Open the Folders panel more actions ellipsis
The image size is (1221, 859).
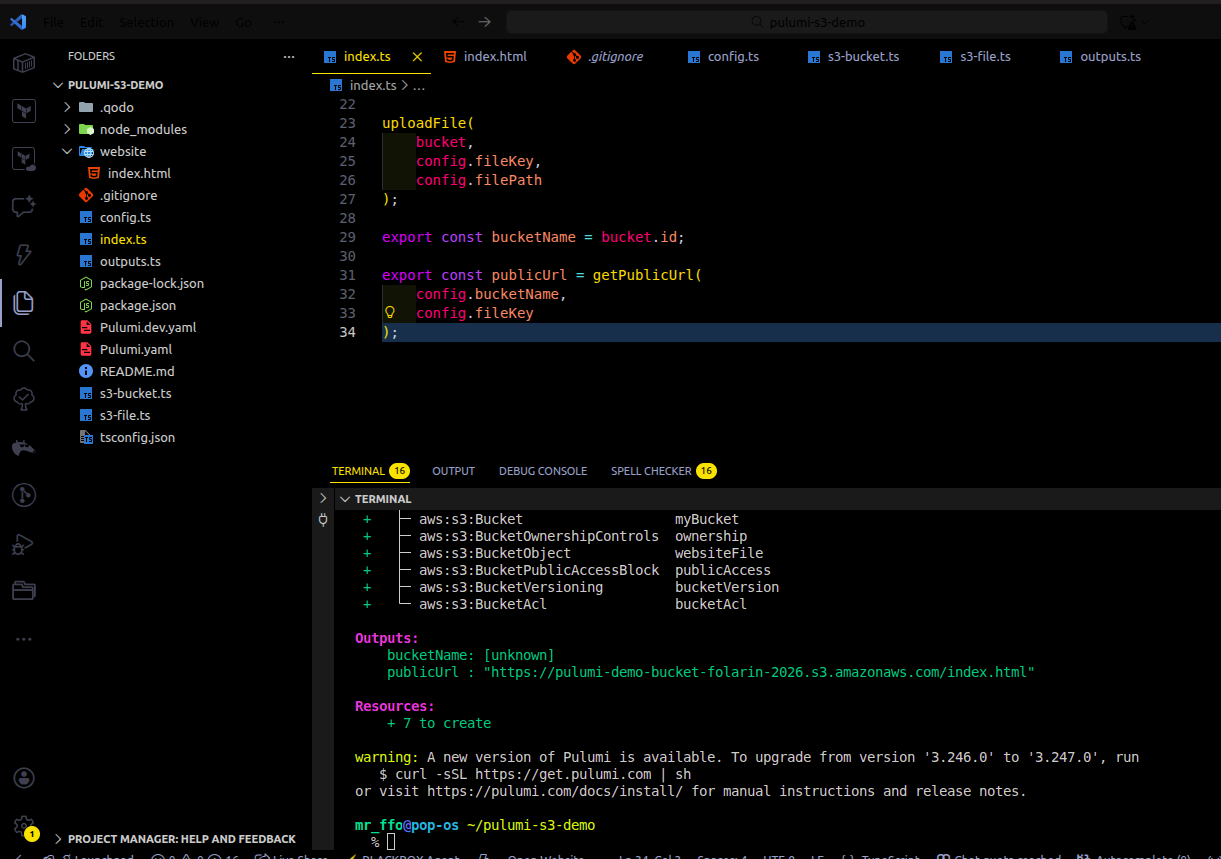[x=289, y=57]
